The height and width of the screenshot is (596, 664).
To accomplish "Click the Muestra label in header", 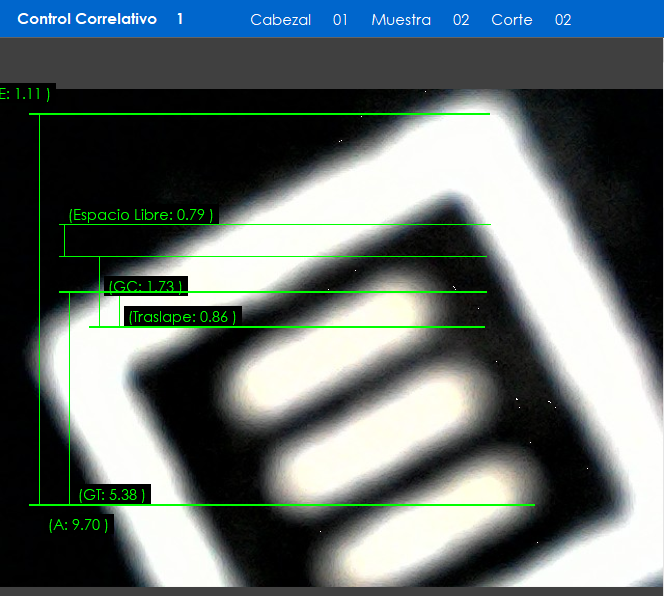I will tap(400, 20).
